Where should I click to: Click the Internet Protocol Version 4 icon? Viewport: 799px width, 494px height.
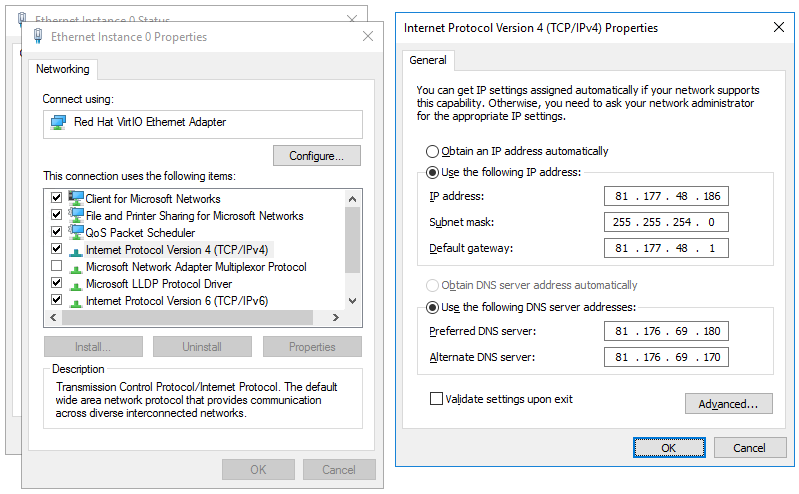click(76, 250)
